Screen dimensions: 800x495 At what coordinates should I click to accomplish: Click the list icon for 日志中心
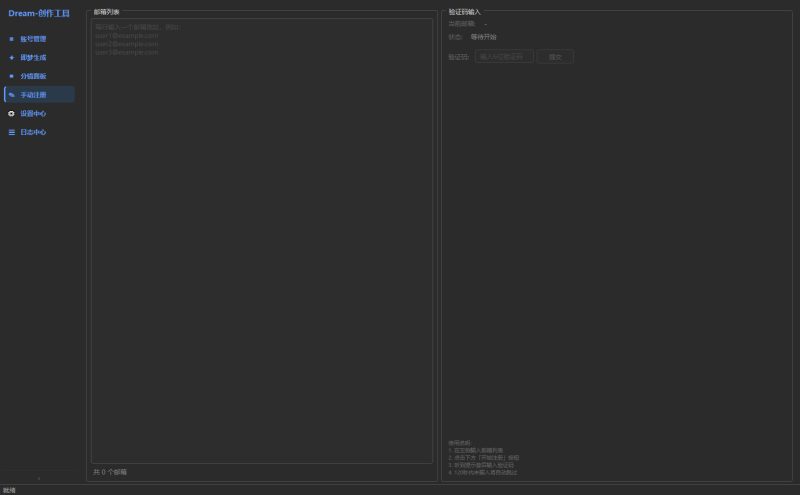tap(11, 132)
